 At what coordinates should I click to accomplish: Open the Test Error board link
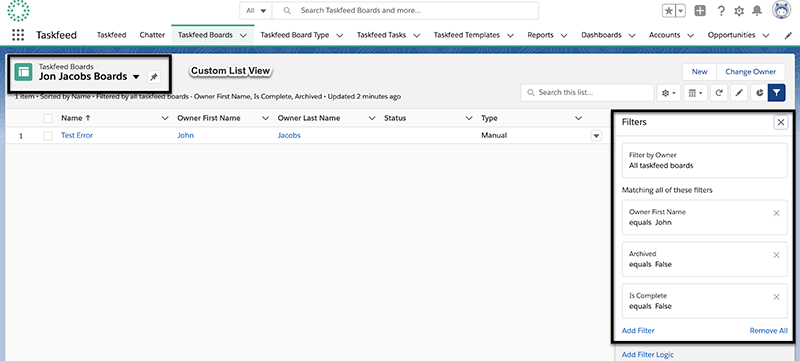click(x=77, y=136)
